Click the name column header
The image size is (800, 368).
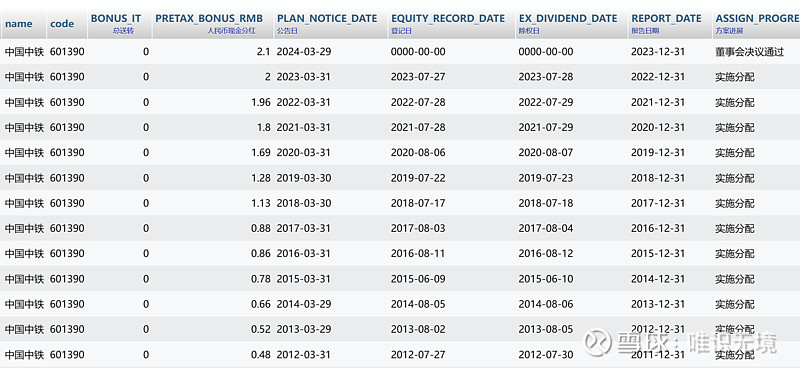coord(19,24)
